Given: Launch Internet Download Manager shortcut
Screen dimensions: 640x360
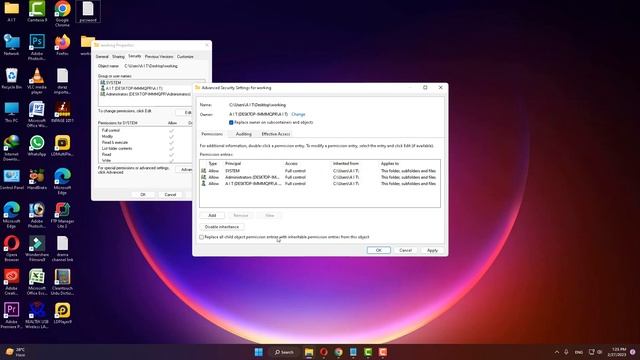Looking at the screenshot, I should click(11, 148).
